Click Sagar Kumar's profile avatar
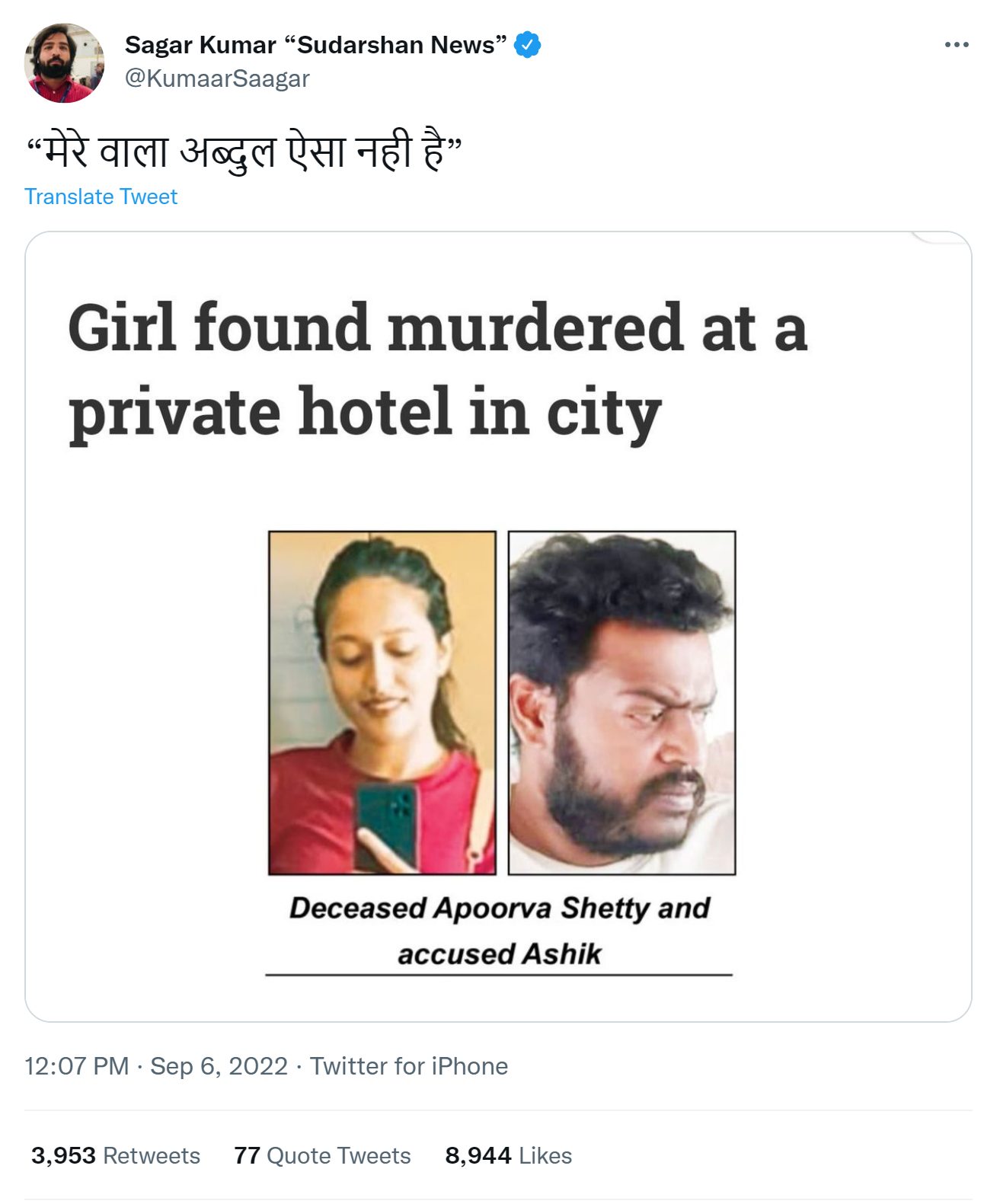Viewport: 1000px width, 1204px height. pos(64,62)
